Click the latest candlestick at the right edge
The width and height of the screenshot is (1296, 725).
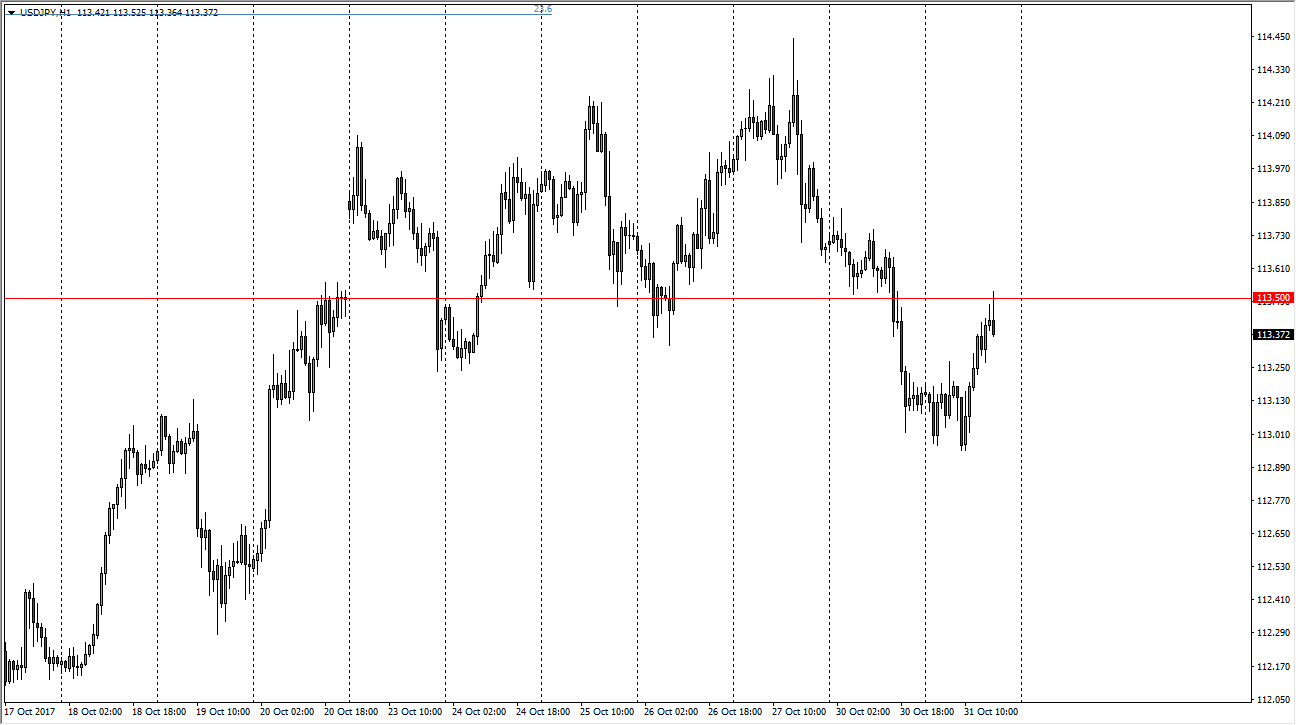(993, 327)
